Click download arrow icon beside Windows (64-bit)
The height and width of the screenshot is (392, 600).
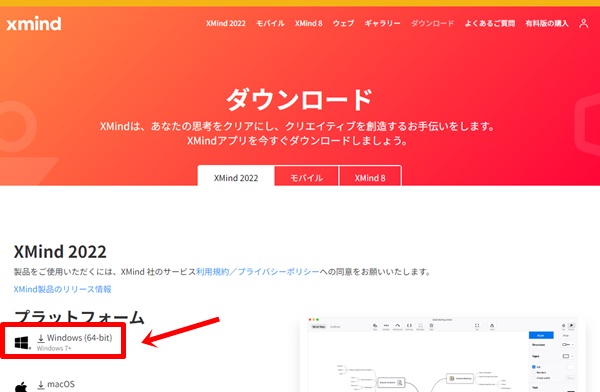pyautogui.click(x=41, y=338)
